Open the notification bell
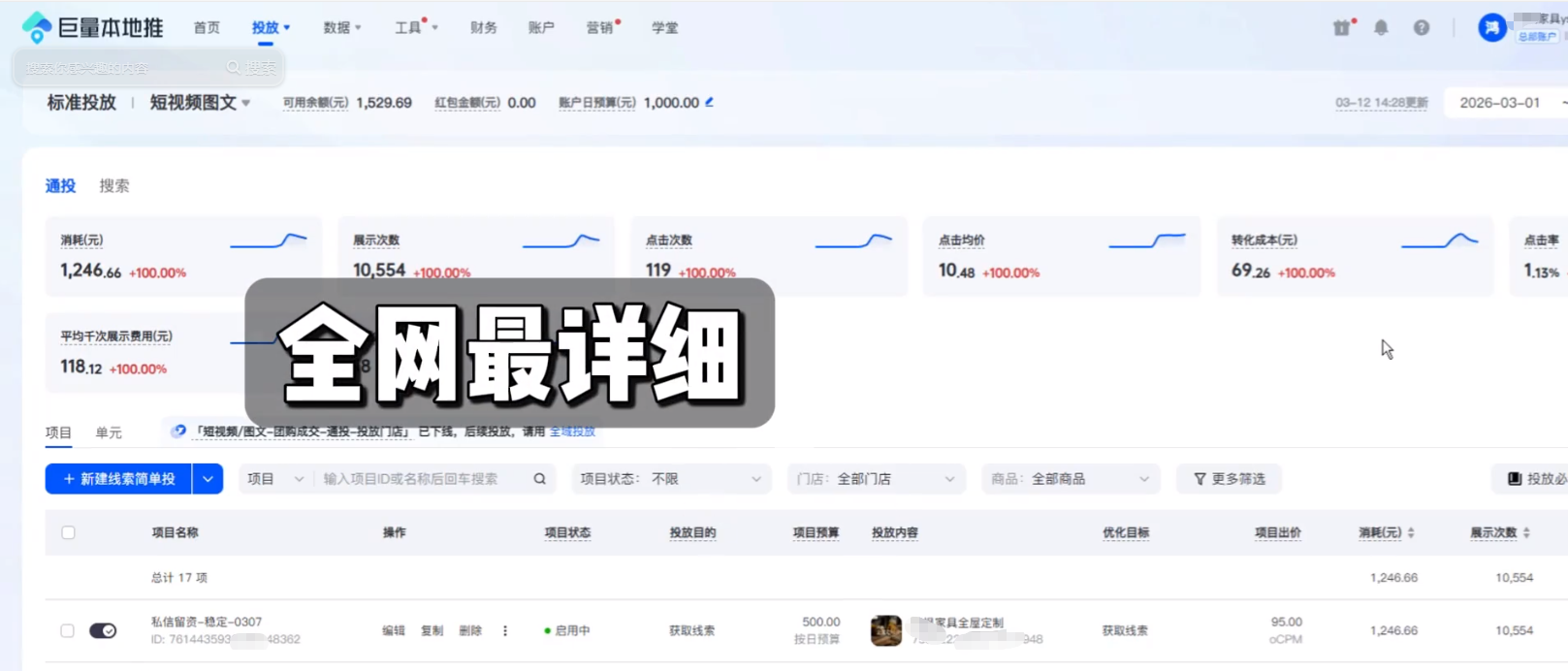Viewport: 1568px width, 671px height. tap(1381, 28)
